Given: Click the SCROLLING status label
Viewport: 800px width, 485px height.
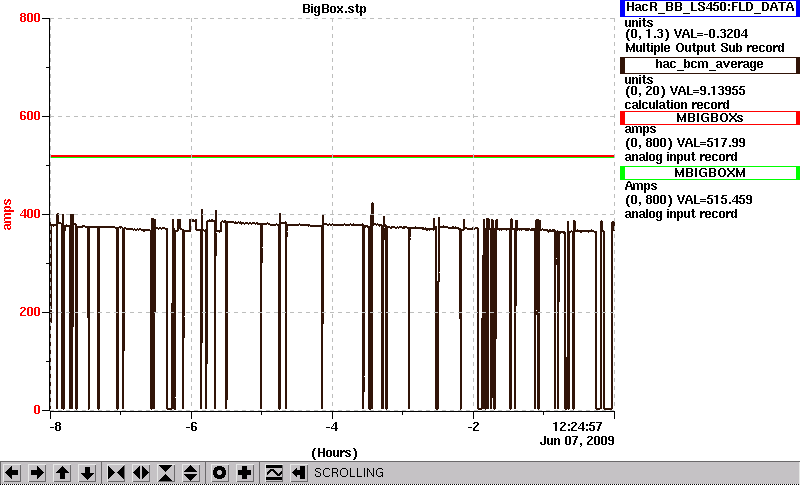Looking at the screenshot, I should 348,473.
